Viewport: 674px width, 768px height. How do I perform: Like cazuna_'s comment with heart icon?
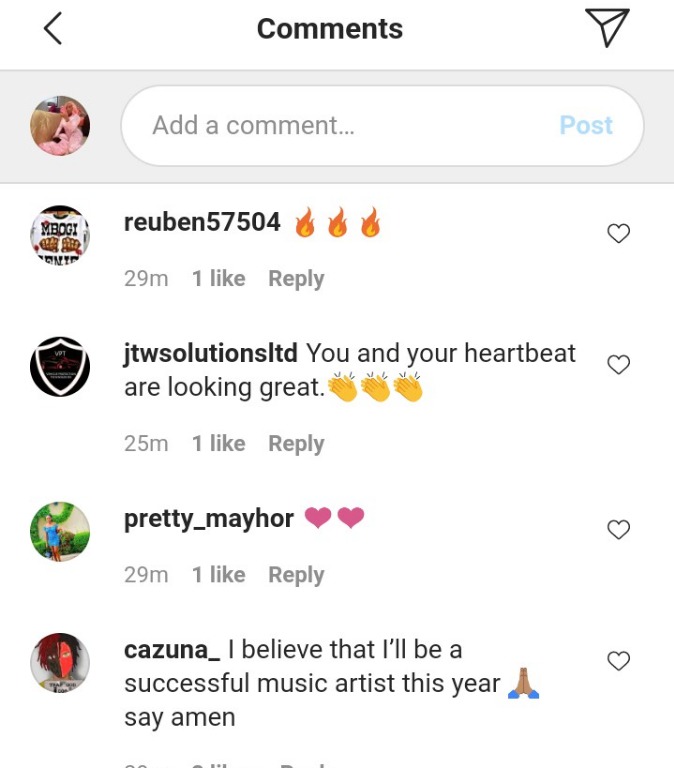click(618, 661)
